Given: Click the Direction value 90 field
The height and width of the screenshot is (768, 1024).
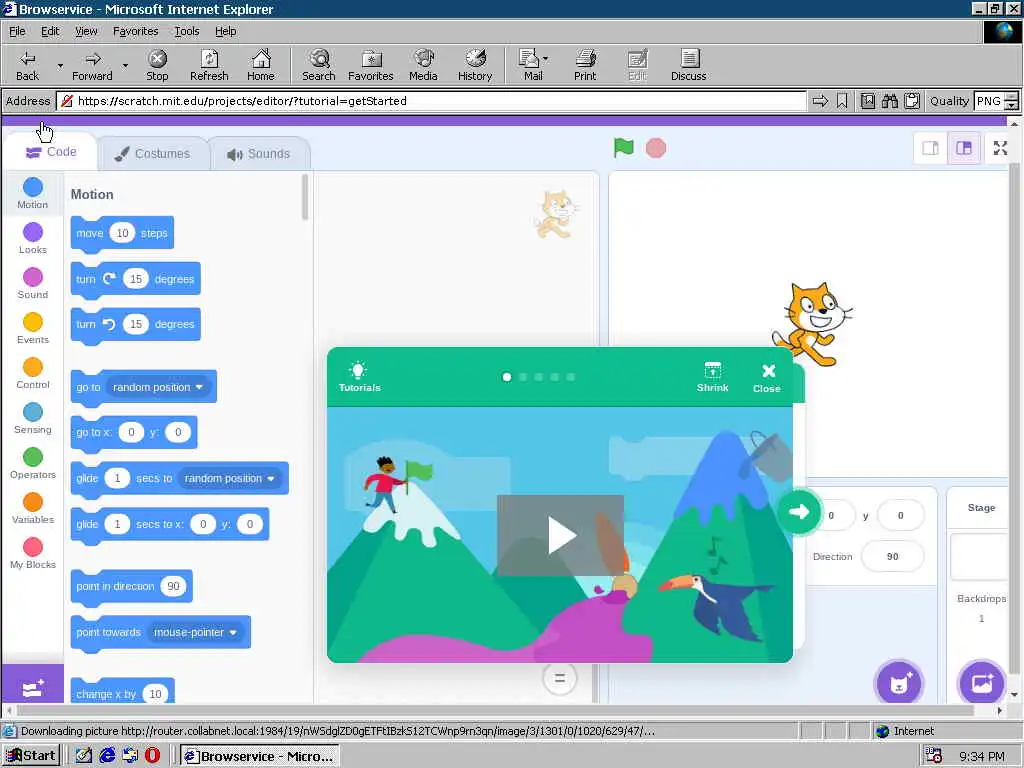Looking at the screenshot, I should pos(892,556).
